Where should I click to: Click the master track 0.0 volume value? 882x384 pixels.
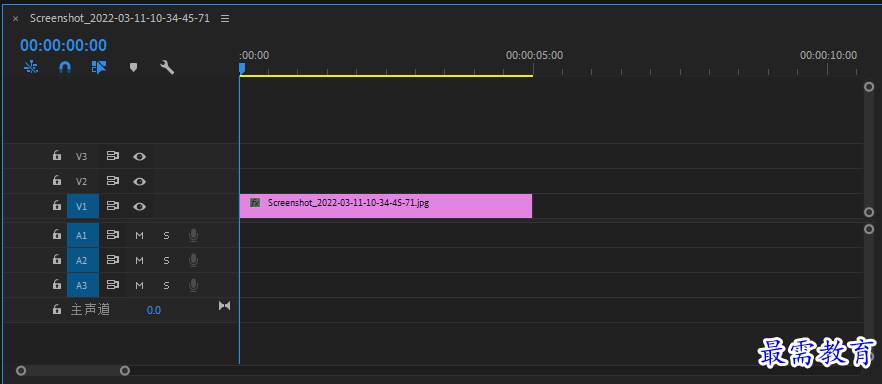(154, 310)
